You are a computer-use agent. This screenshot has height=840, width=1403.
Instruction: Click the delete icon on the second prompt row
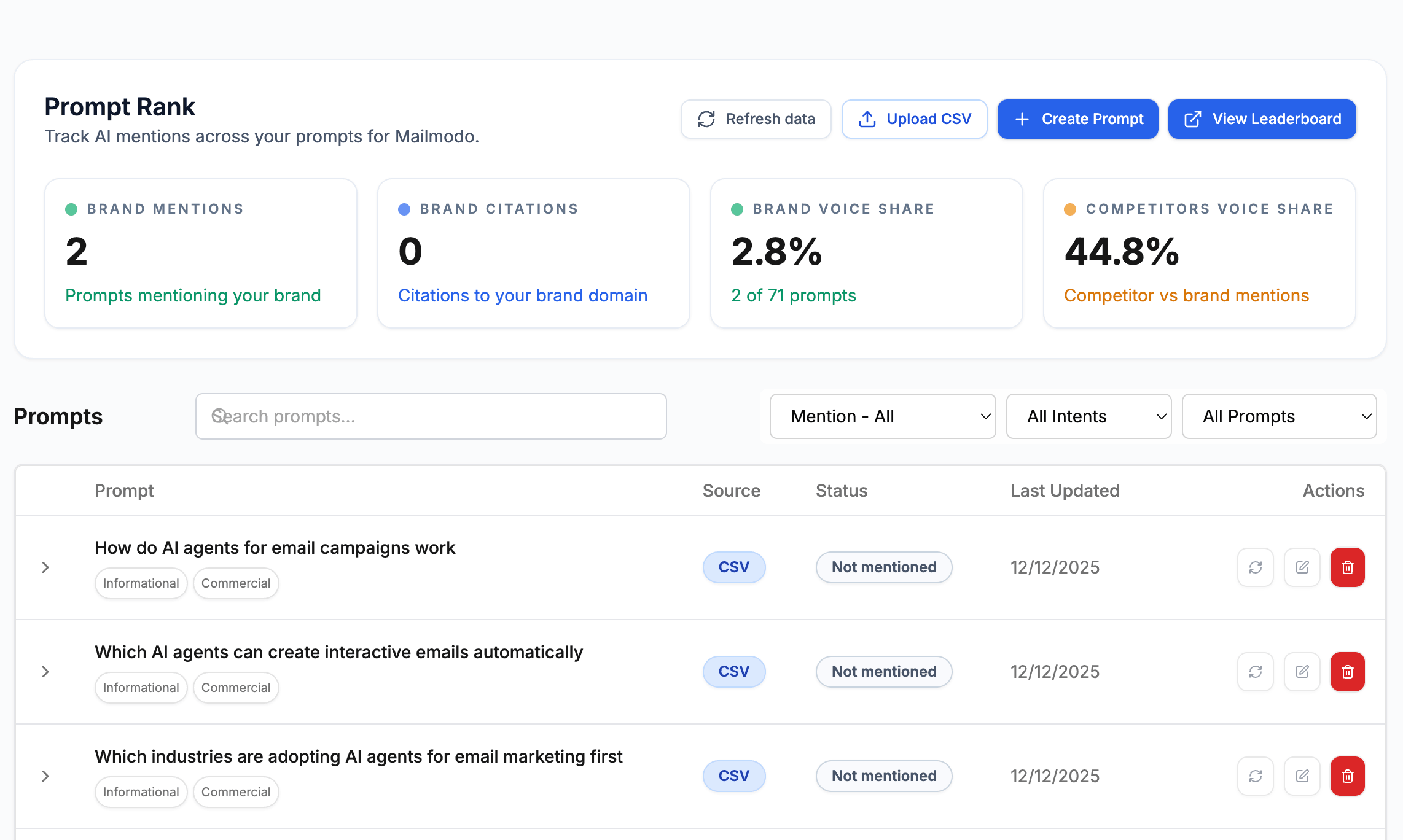coord(1348,672)
